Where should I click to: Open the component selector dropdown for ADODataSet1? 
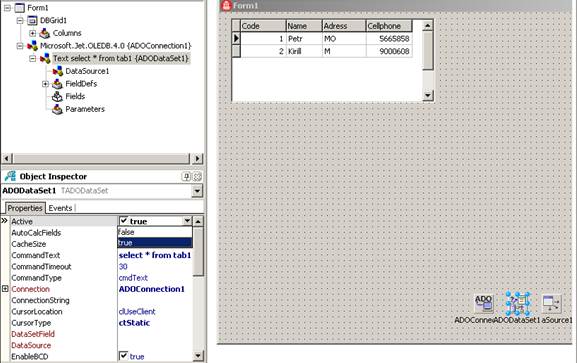[x=197, y=191]
